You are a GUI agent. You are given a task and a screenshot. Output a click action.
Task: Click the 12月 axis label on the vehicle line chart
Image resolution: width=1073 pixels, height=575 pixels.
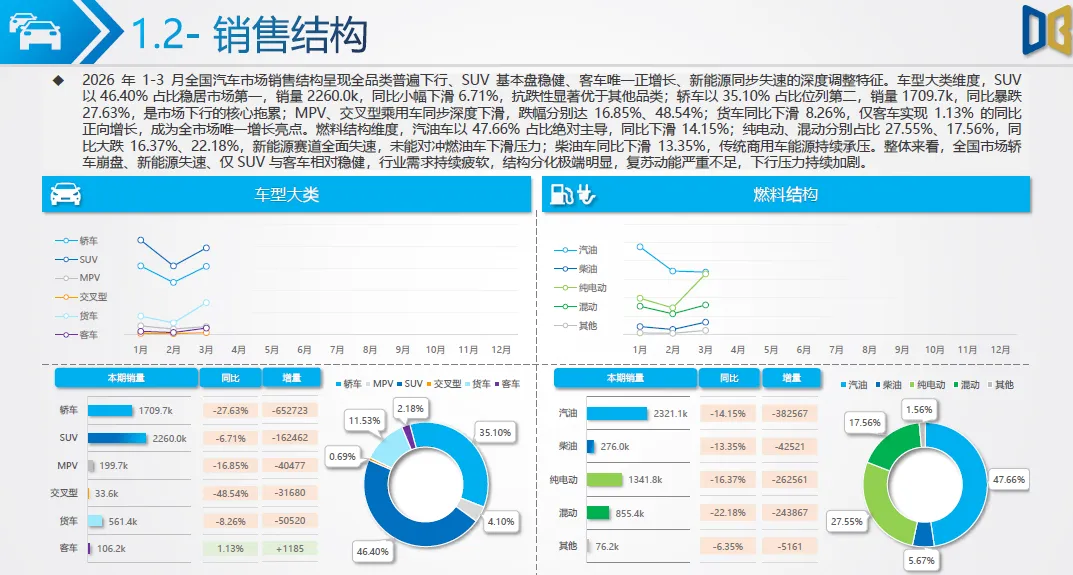(501, 350)
